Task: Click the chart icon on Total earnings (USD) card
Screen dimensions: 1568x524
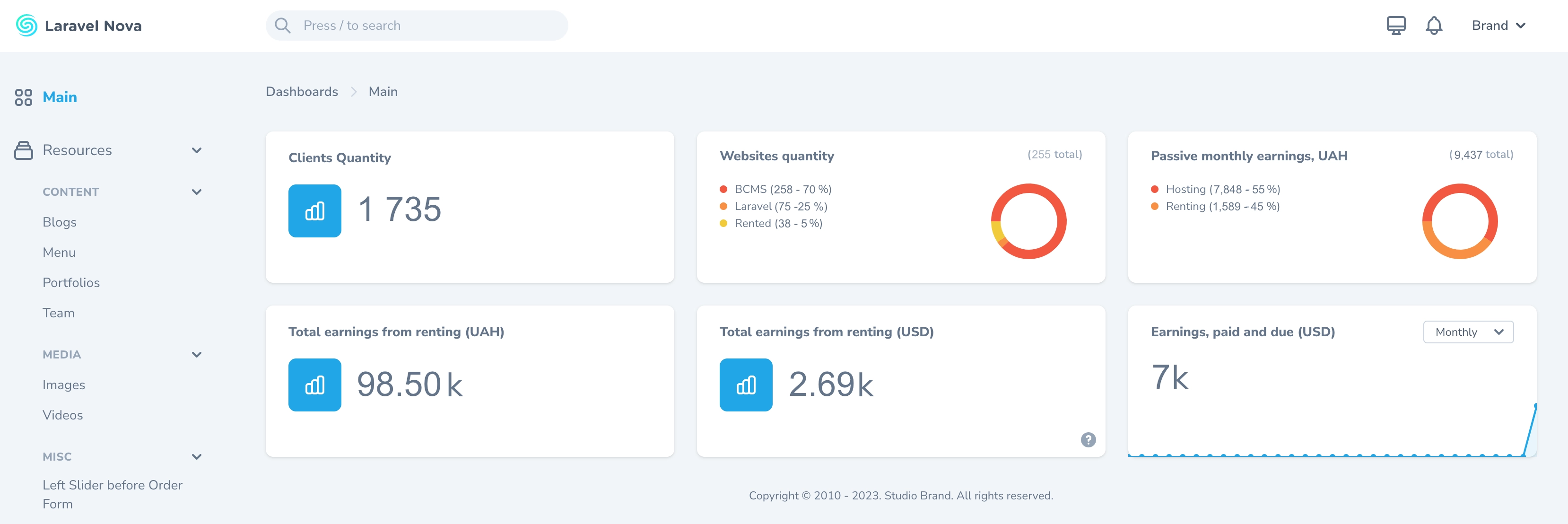Action: (x=746, y=384)
